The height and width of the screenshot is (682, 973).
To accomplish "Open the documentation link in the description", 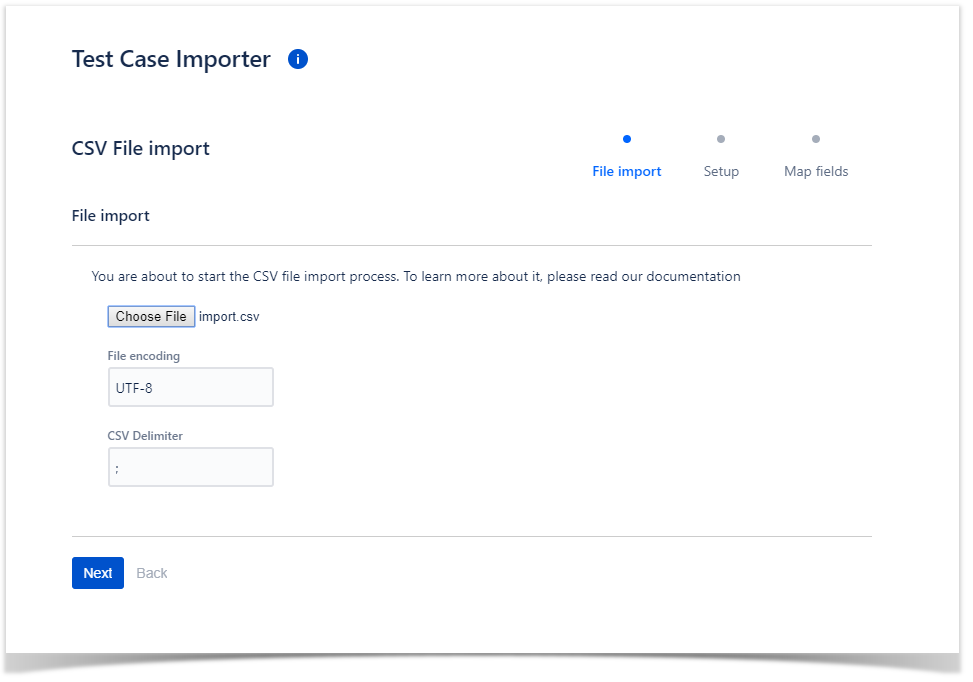I will click(693, 276).
